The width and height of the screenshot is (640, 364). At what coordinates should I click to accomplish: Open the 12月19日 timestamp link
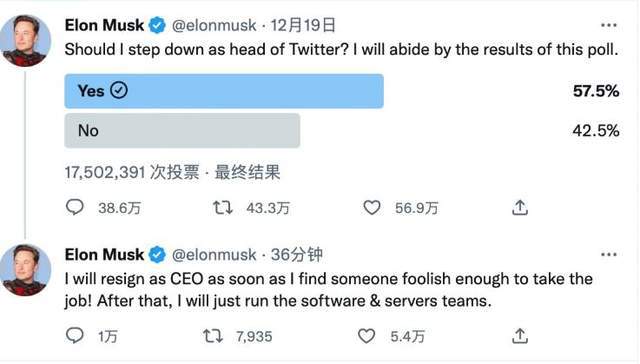[303, 25]
